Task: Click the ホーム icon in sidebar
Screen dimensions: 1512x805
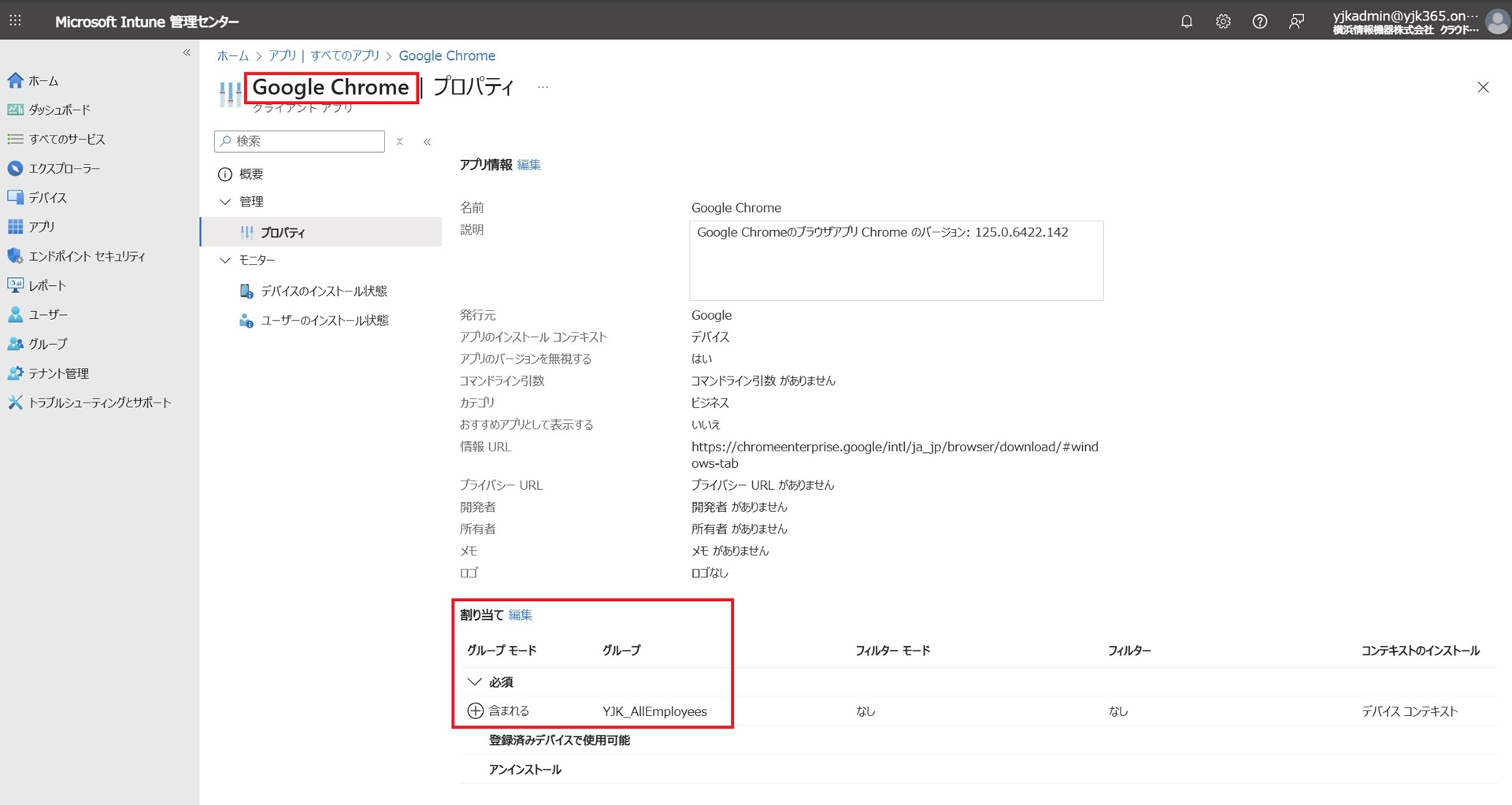Action: [15, 80]
